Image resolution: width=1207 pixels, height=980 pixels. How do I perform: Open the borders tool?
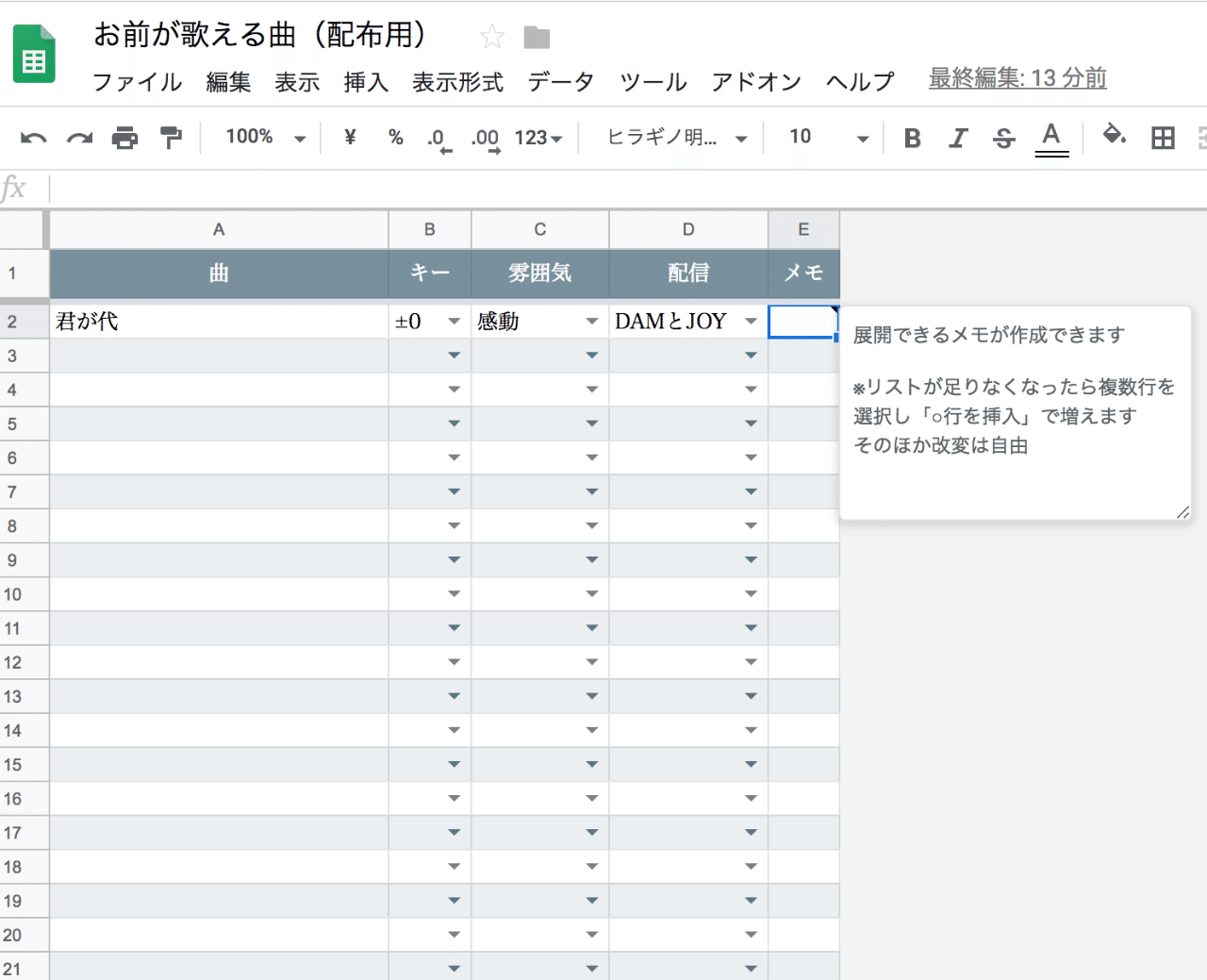1163,138
